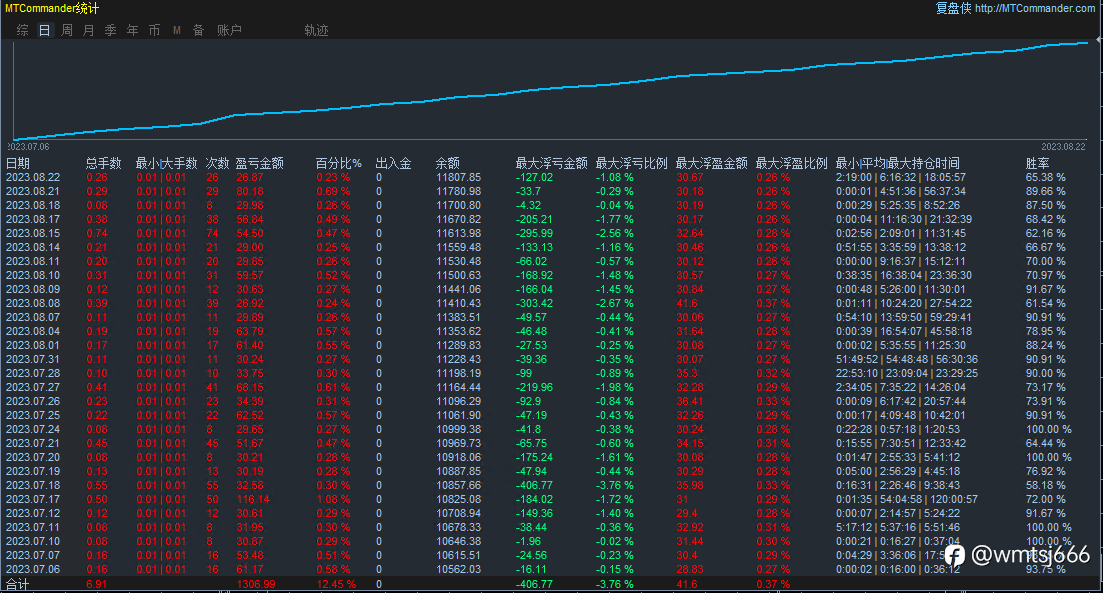
Task: Click the win rate 65.38 %
Action: pos(1045,177)
